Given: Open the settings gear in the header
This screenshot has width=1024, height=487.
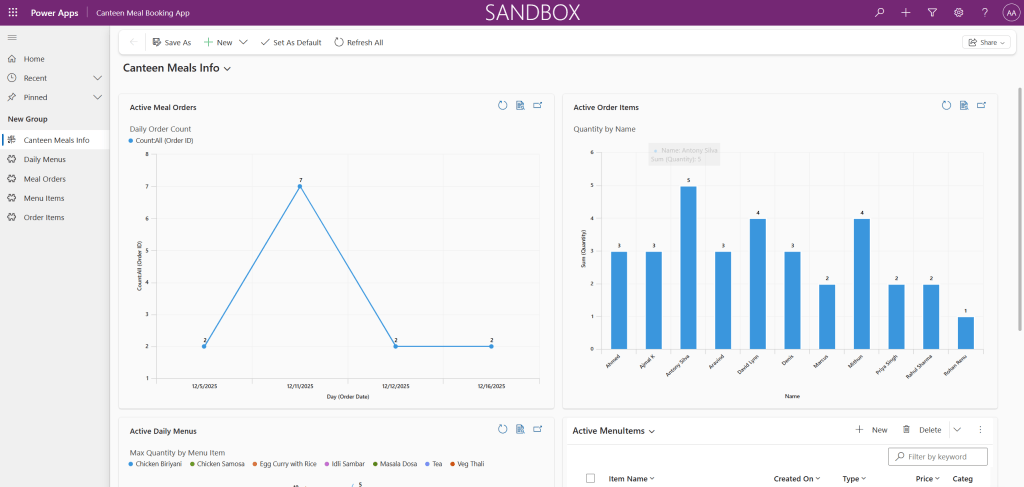Looking at the screenshot, I should coord(958,13).
